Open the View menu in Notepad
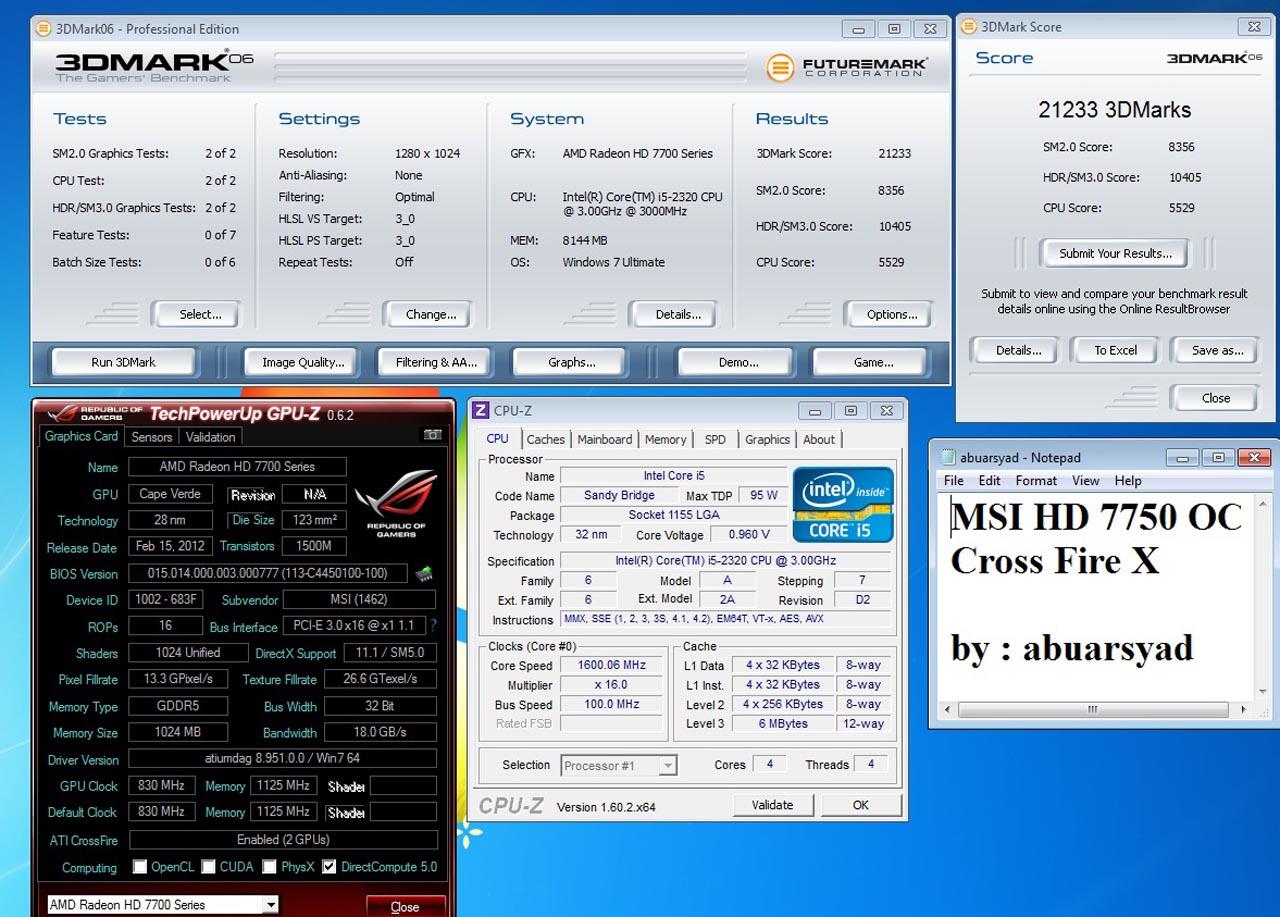The image size is (1280, 917). tap(1085, 481)
